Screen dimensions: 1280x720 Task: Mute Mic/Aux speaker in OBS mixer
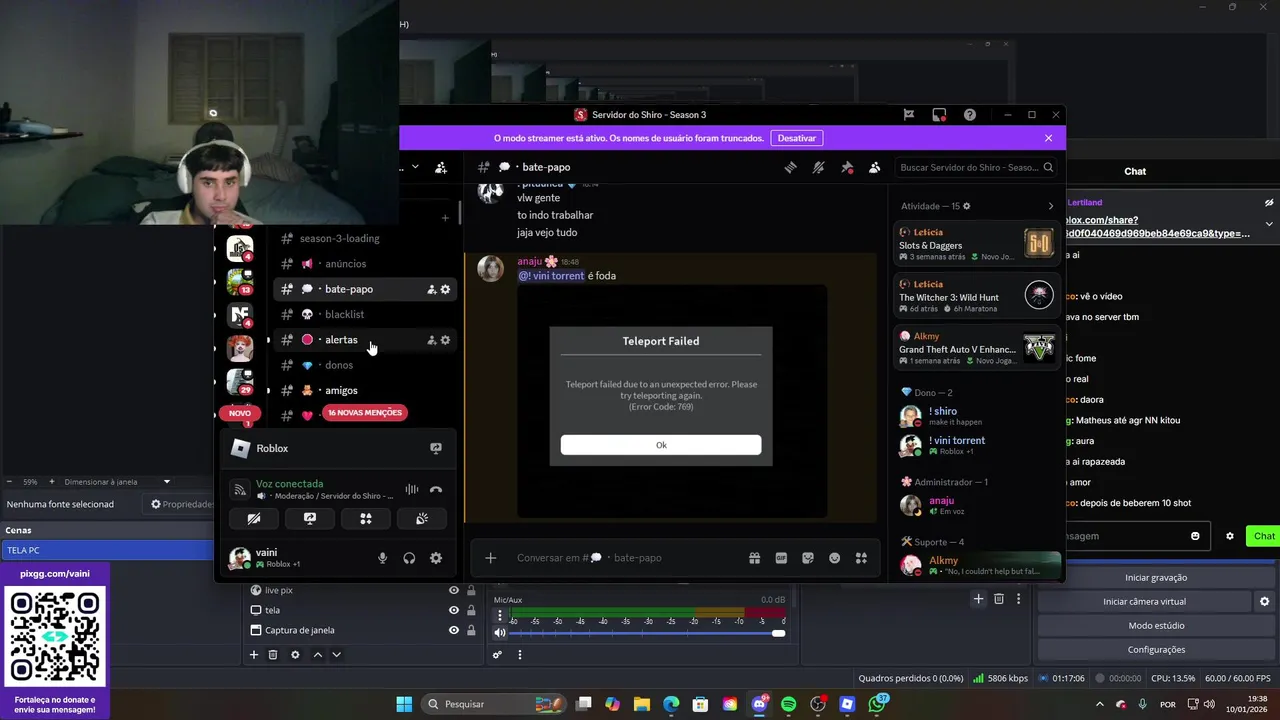[500, 633]
